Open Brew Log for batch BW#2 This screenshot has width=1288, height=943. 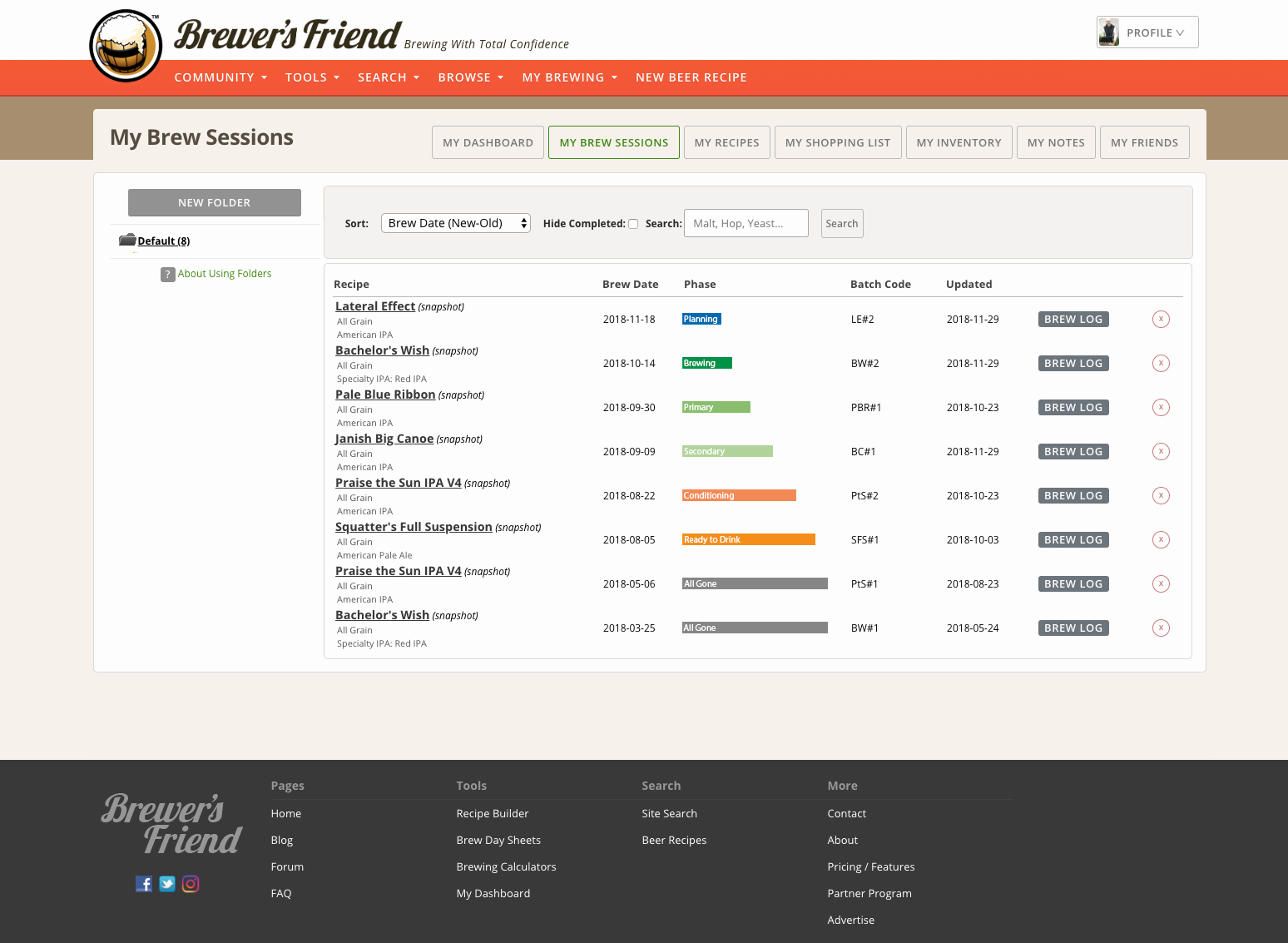click(1073, 363)
